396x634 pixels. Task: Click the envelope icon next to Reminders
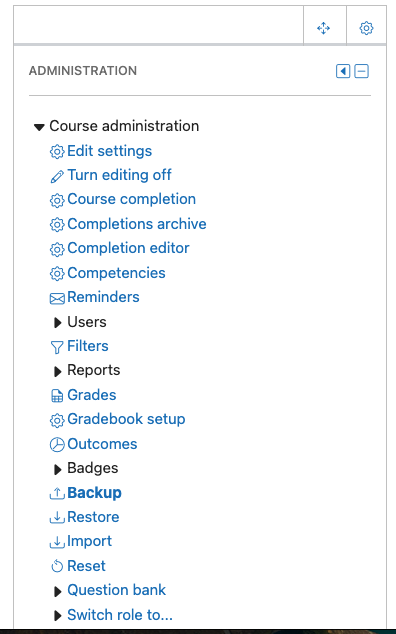pos(57,298)
